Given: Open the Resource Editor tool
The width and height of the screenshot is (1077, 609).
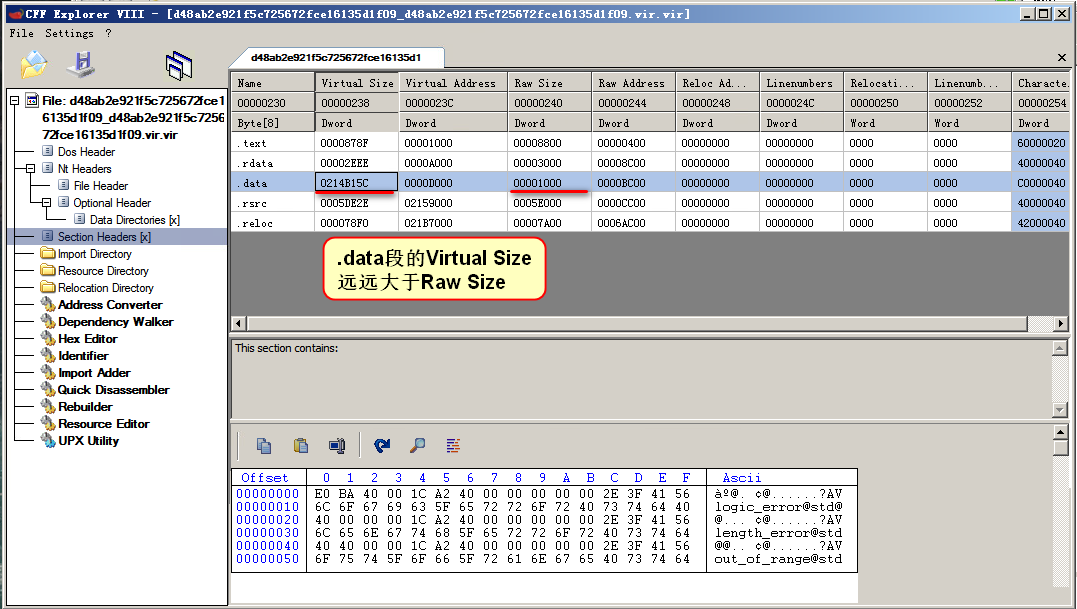Looking at the screenshot, I should pos(104,424).
